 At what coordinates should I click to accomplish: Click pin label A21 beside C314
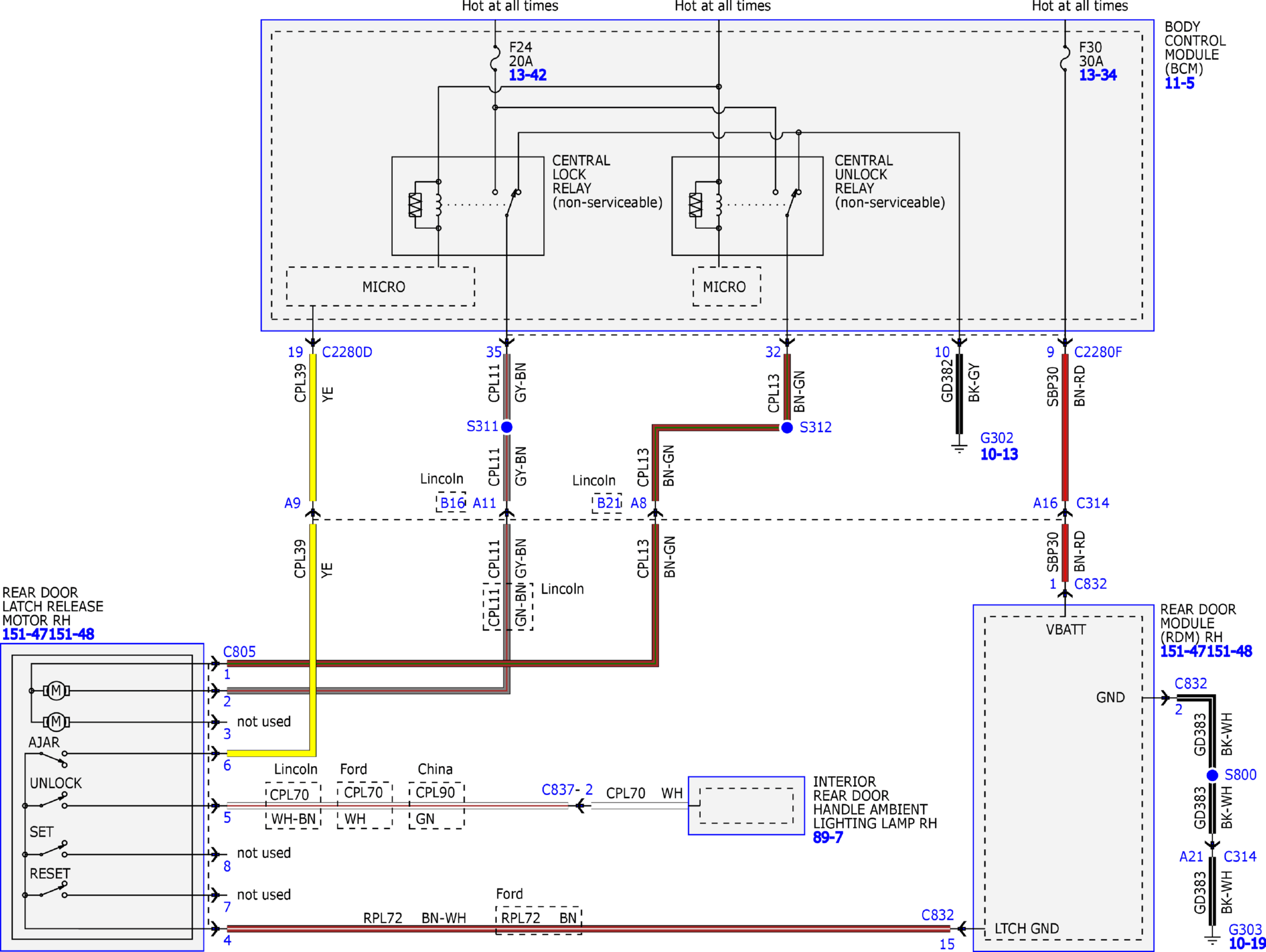click(x=1191, y=857)
